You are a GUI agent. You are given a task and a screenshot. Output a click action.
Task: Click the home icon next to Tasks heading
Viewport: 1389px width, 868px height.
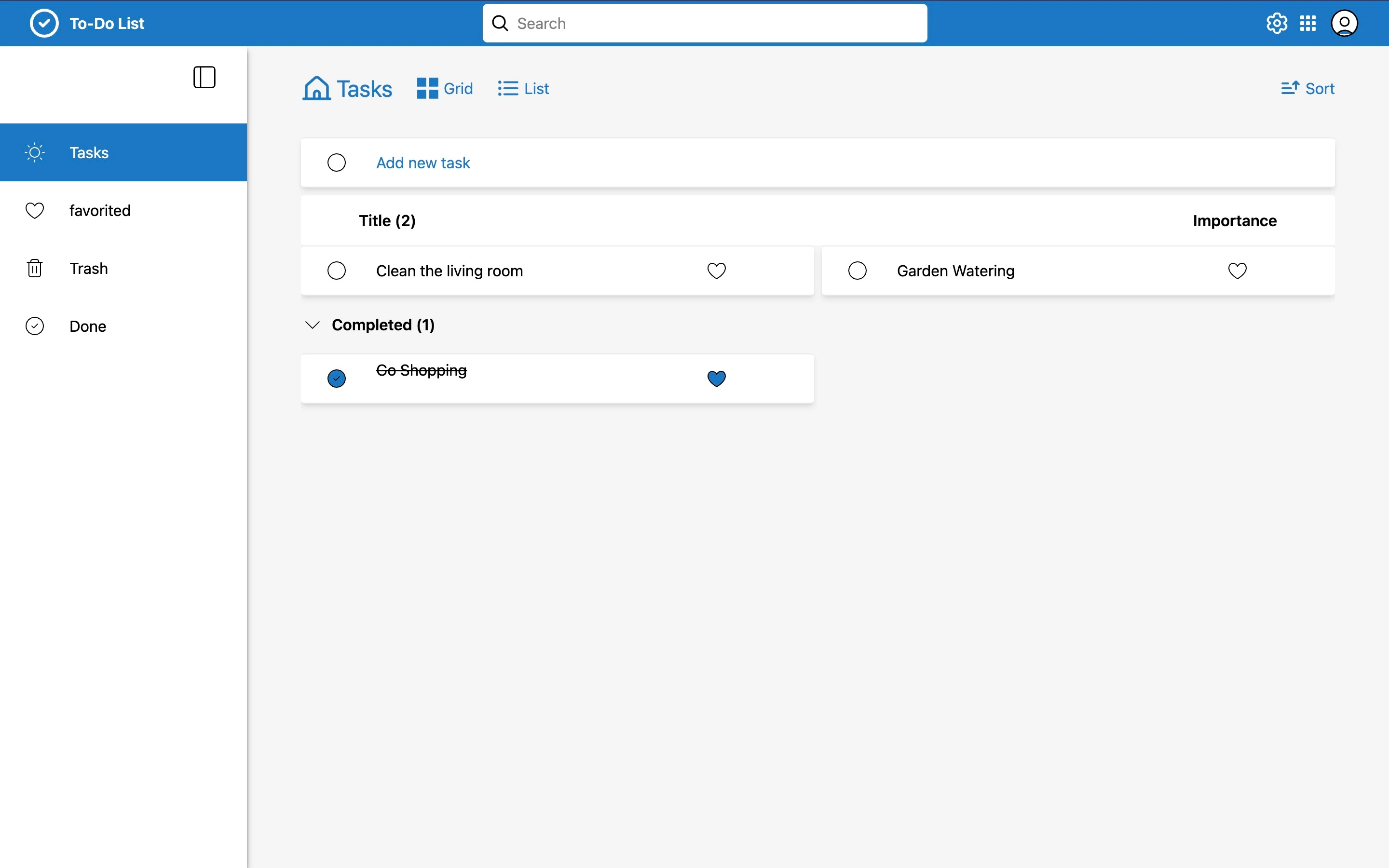click(x=317, y=88)
